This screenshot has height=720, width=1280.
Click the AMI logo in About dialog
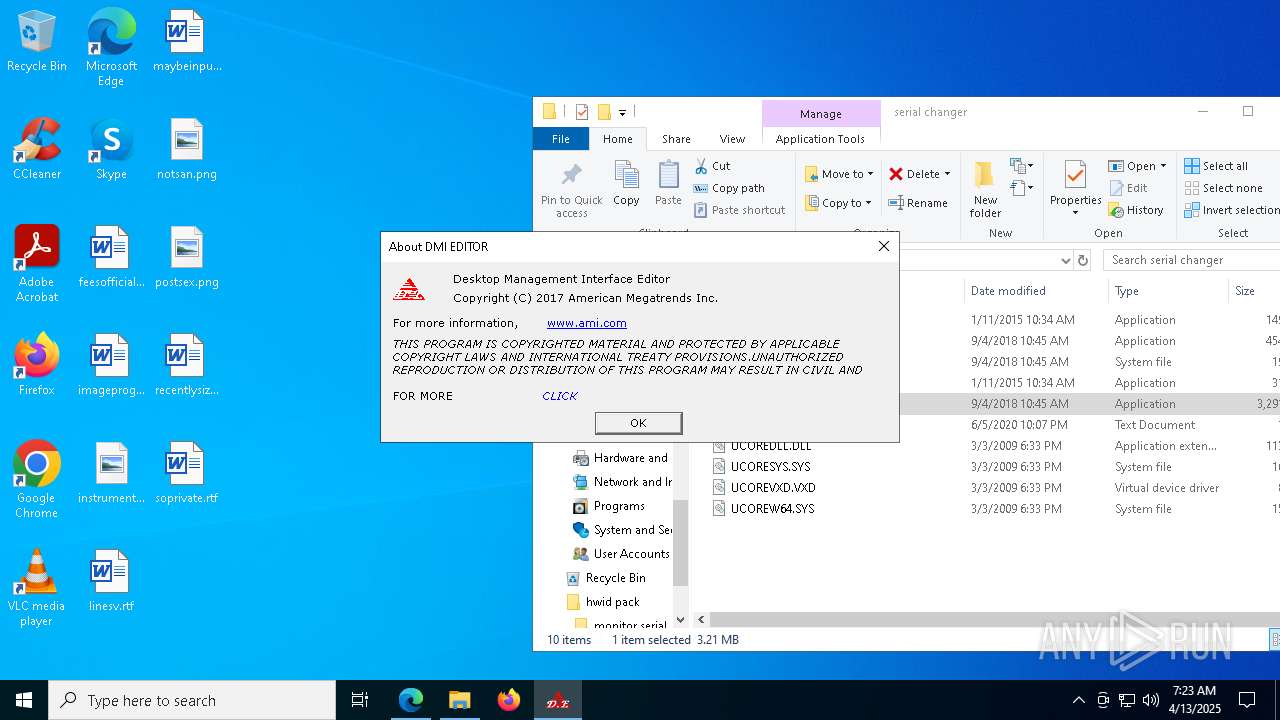pyautogui.click(x=409, y=290)
